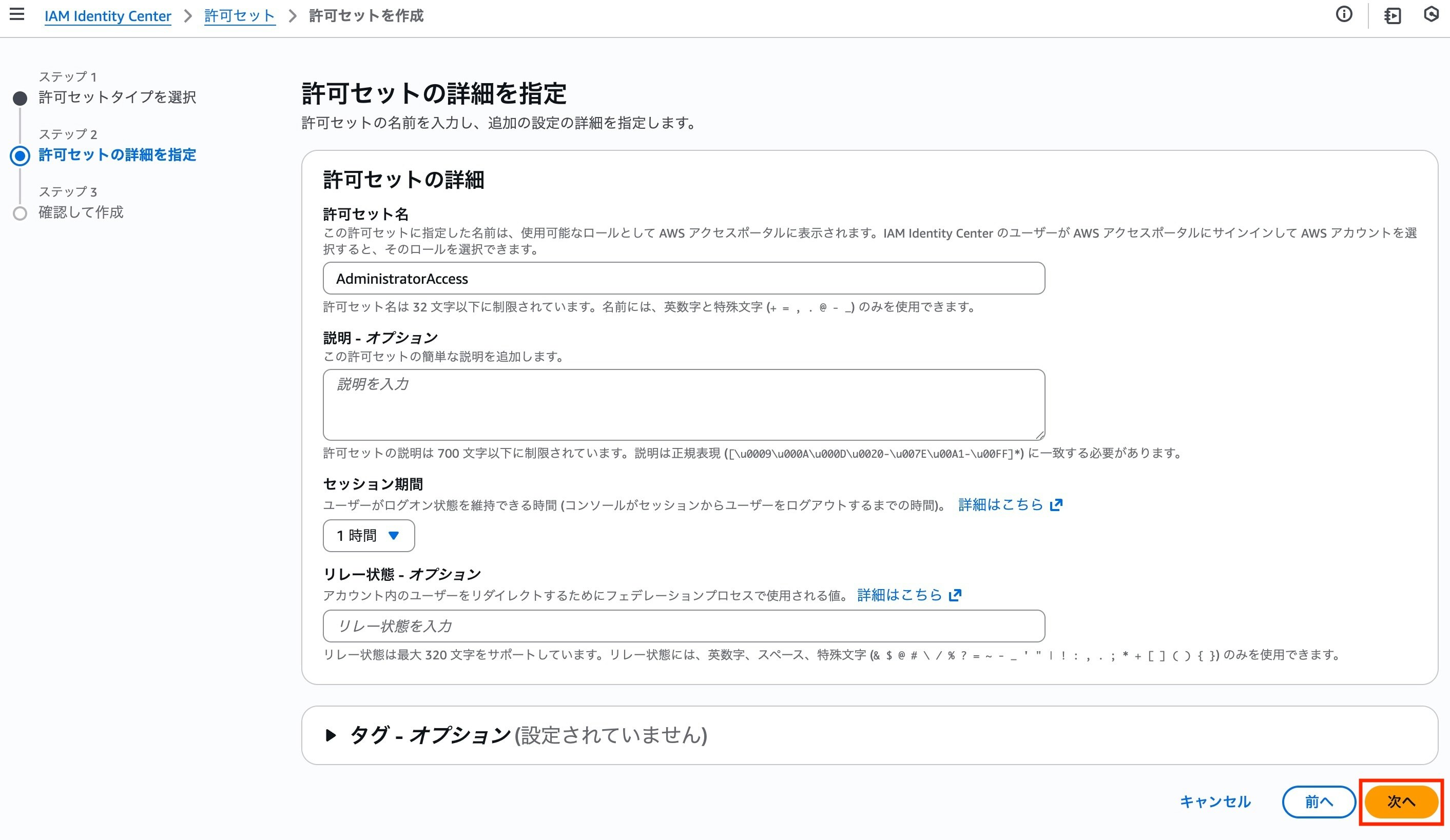Go to IAM Identity Center breadcrumb
This screenshot has height=840, width=1450.
(x=108, y=16)
